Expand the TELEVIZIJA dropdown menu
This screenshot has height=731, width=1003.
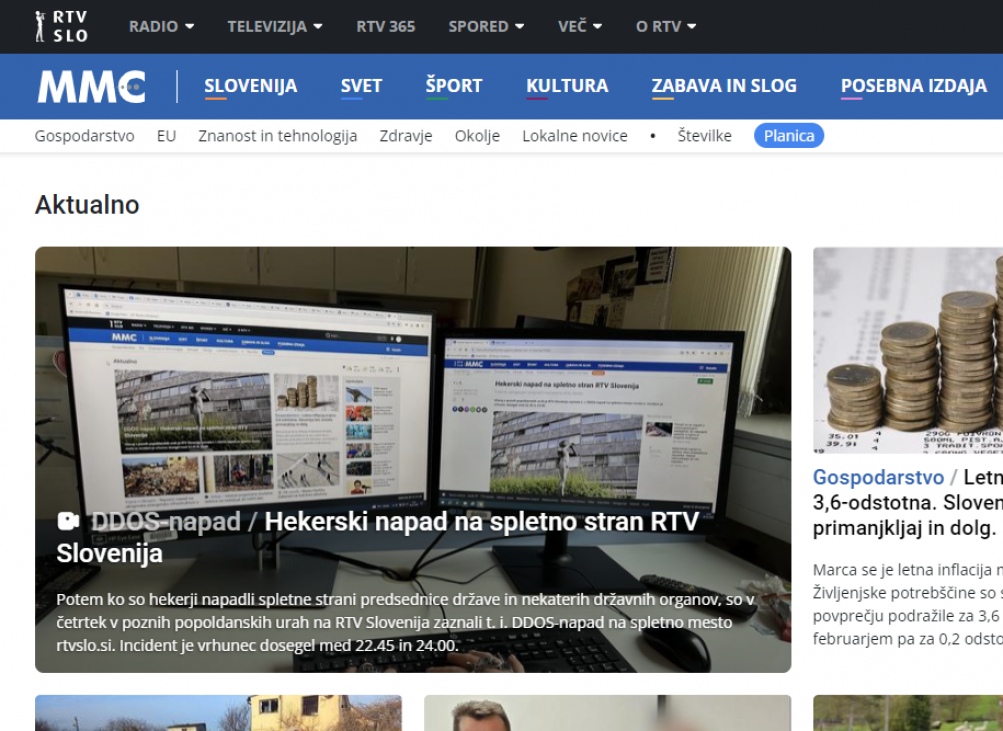[275, 26]
